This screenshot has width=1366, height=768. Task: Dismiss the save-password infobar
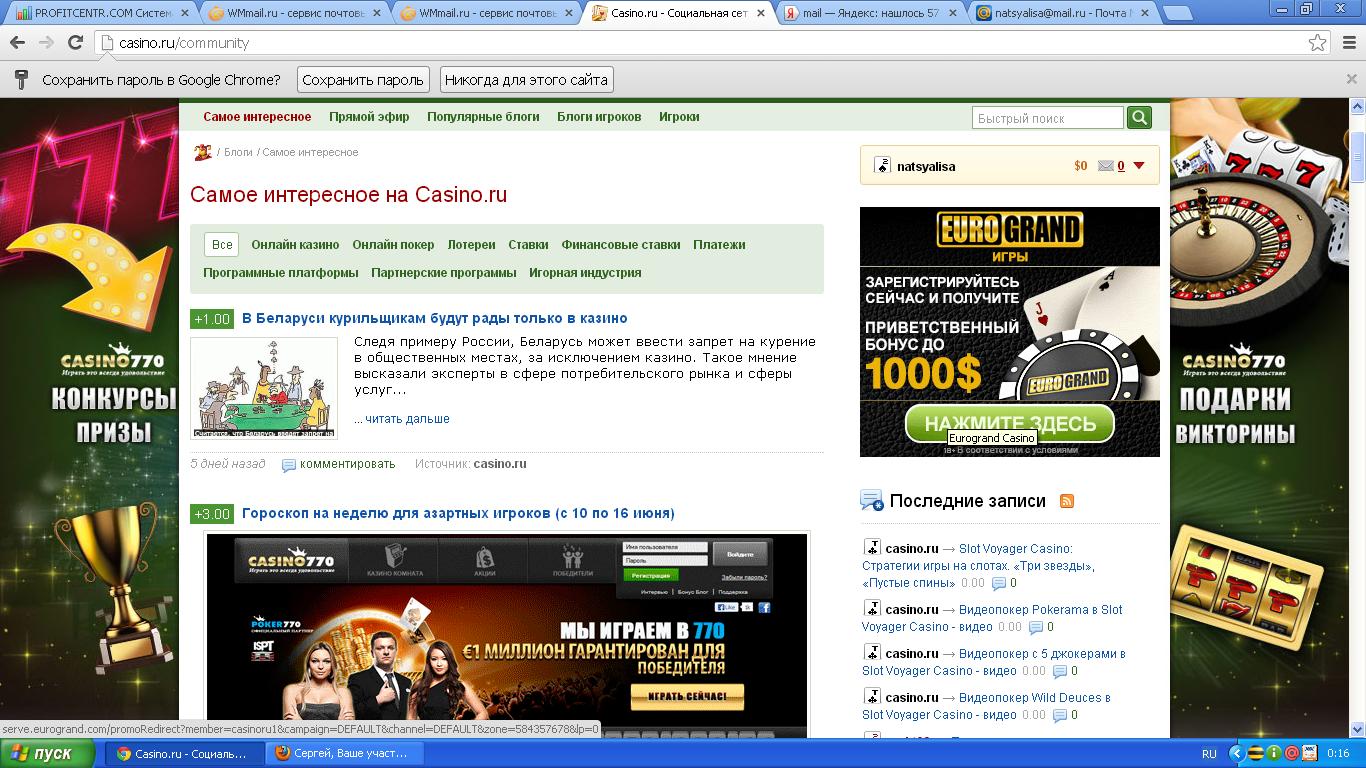1352,79
